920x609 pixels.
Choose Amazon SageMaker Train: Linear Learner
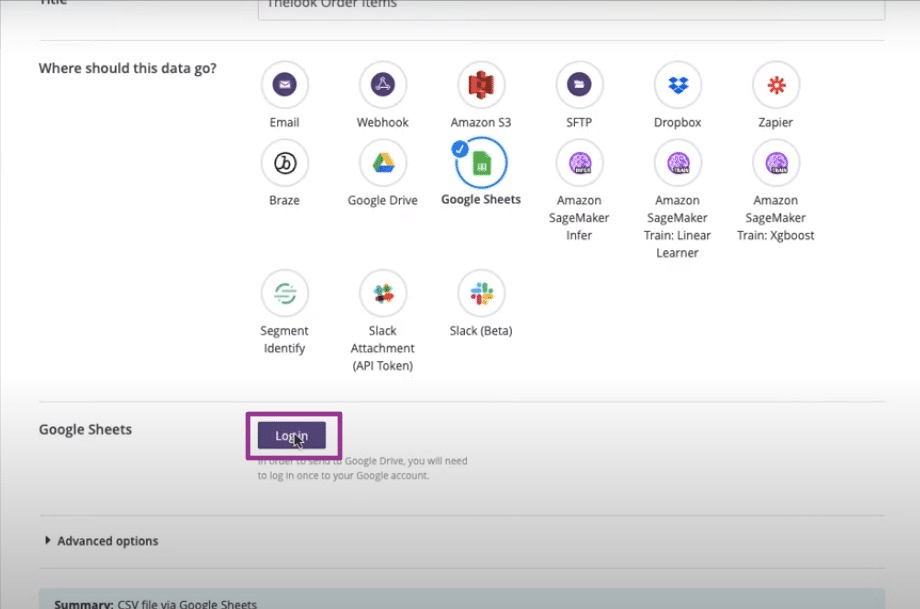click(x=678, y=163)
